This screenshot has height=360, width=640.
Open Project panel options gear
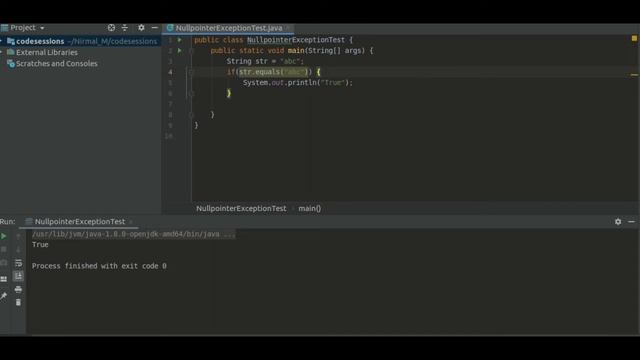click(141, 28)
